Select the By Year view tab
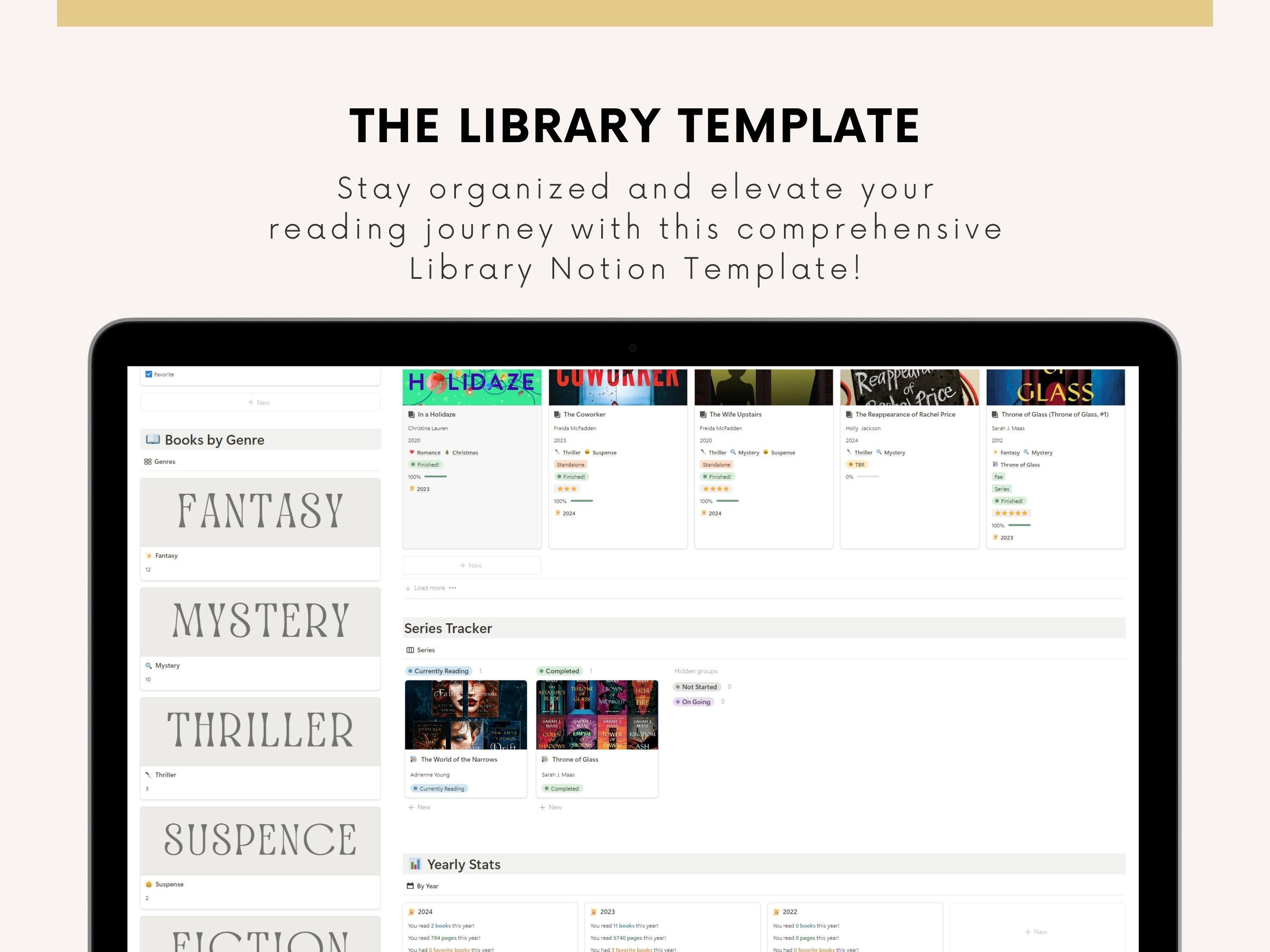This screenshot has width=1270, height=952. click(x=422, y=886)
